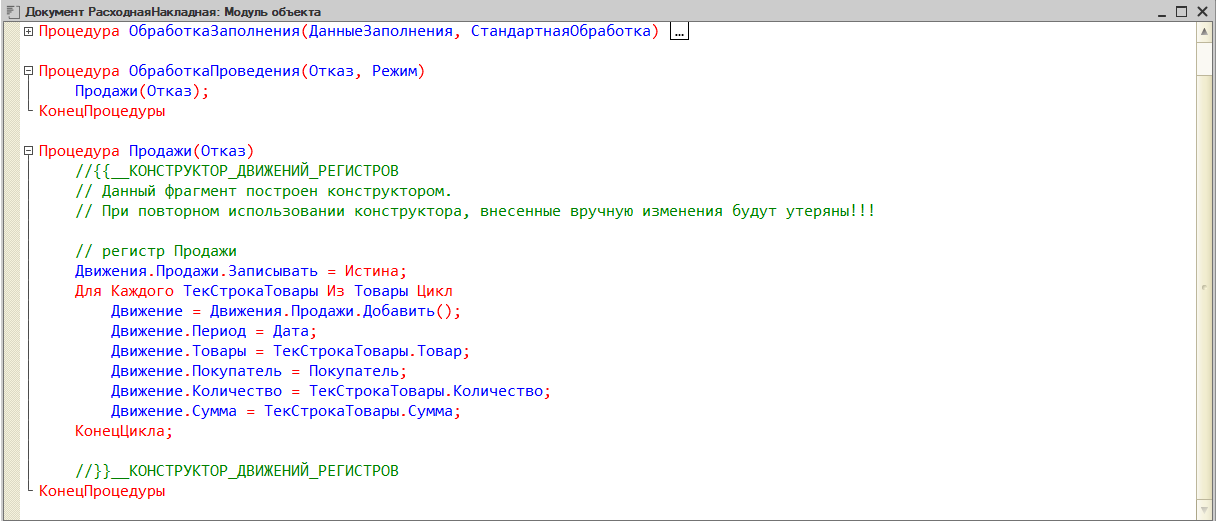Click the 'ОбработкаЗаполнения' procedure name
Screen dimensions: 1216x521
pyautogui.click(x=215, y=31)
